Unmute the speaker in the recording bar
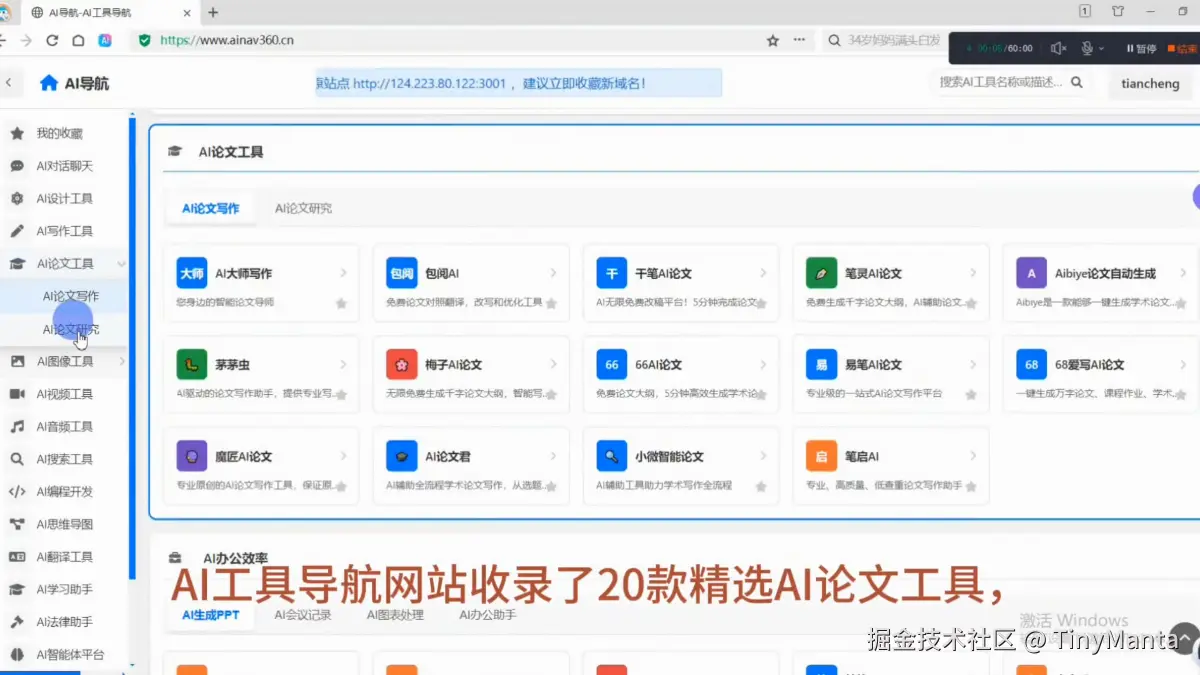The image size is (1200, 675). pos(1056,48)
